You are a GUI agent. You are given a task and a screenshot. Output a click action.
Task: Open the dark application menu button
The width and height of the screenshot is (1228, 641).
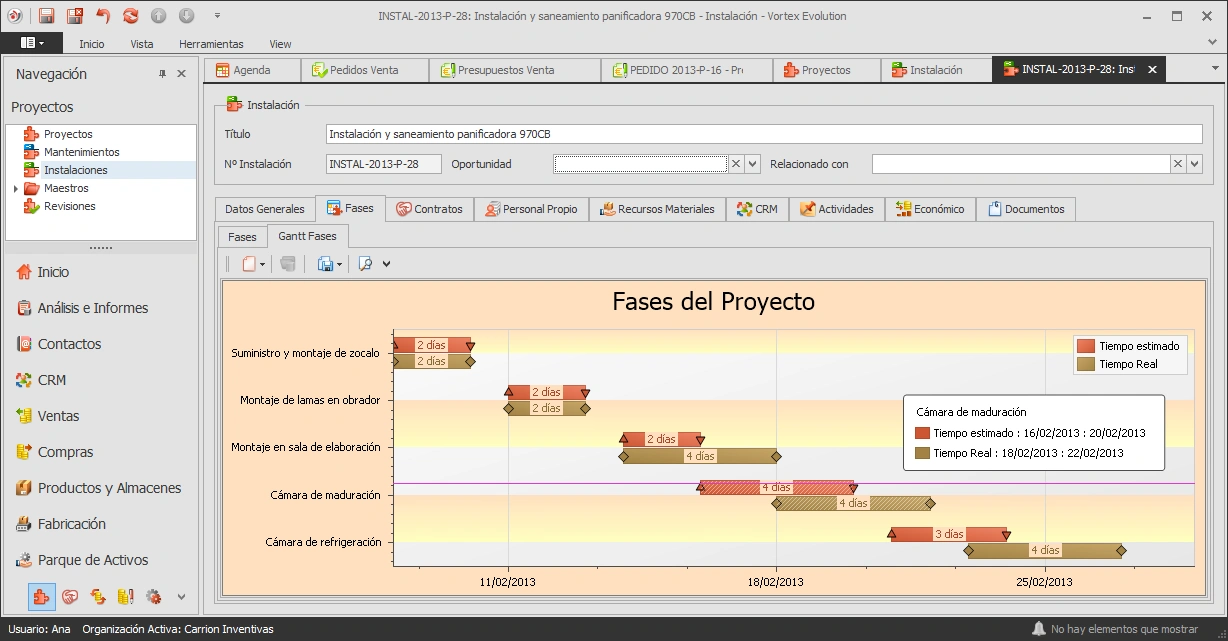[x=31, y=43]
